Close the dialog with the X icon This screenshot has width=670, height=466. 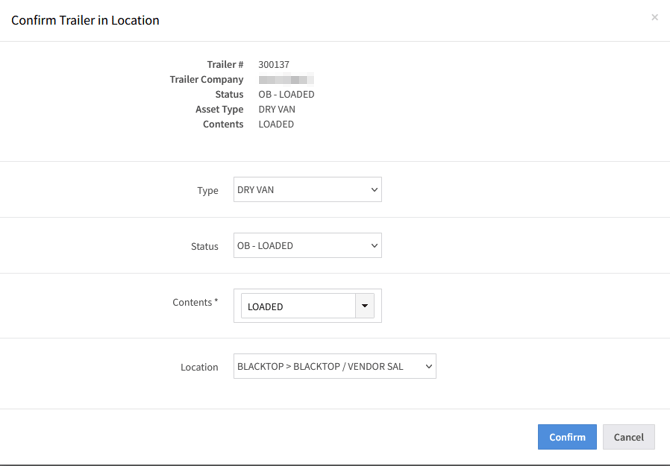[x=654, y=18]
